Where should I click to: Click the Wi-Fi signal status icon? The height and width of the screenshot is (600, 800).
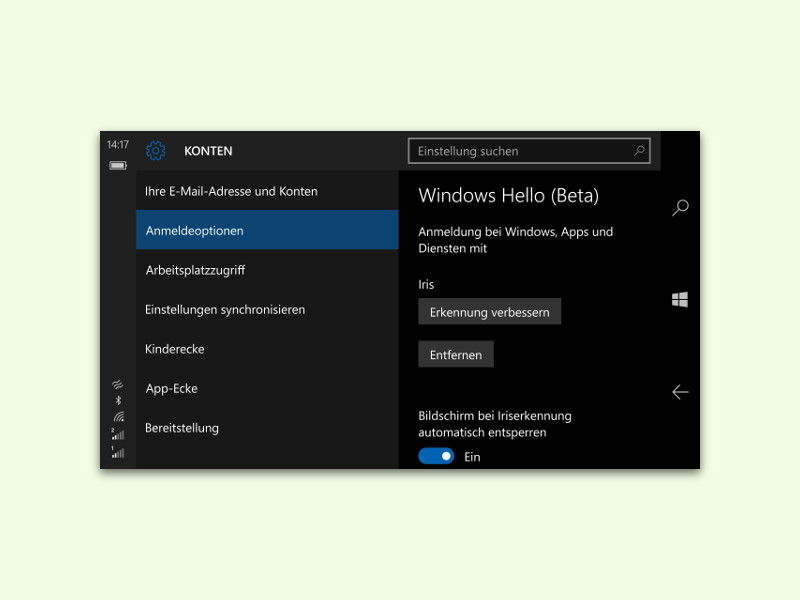119,417
